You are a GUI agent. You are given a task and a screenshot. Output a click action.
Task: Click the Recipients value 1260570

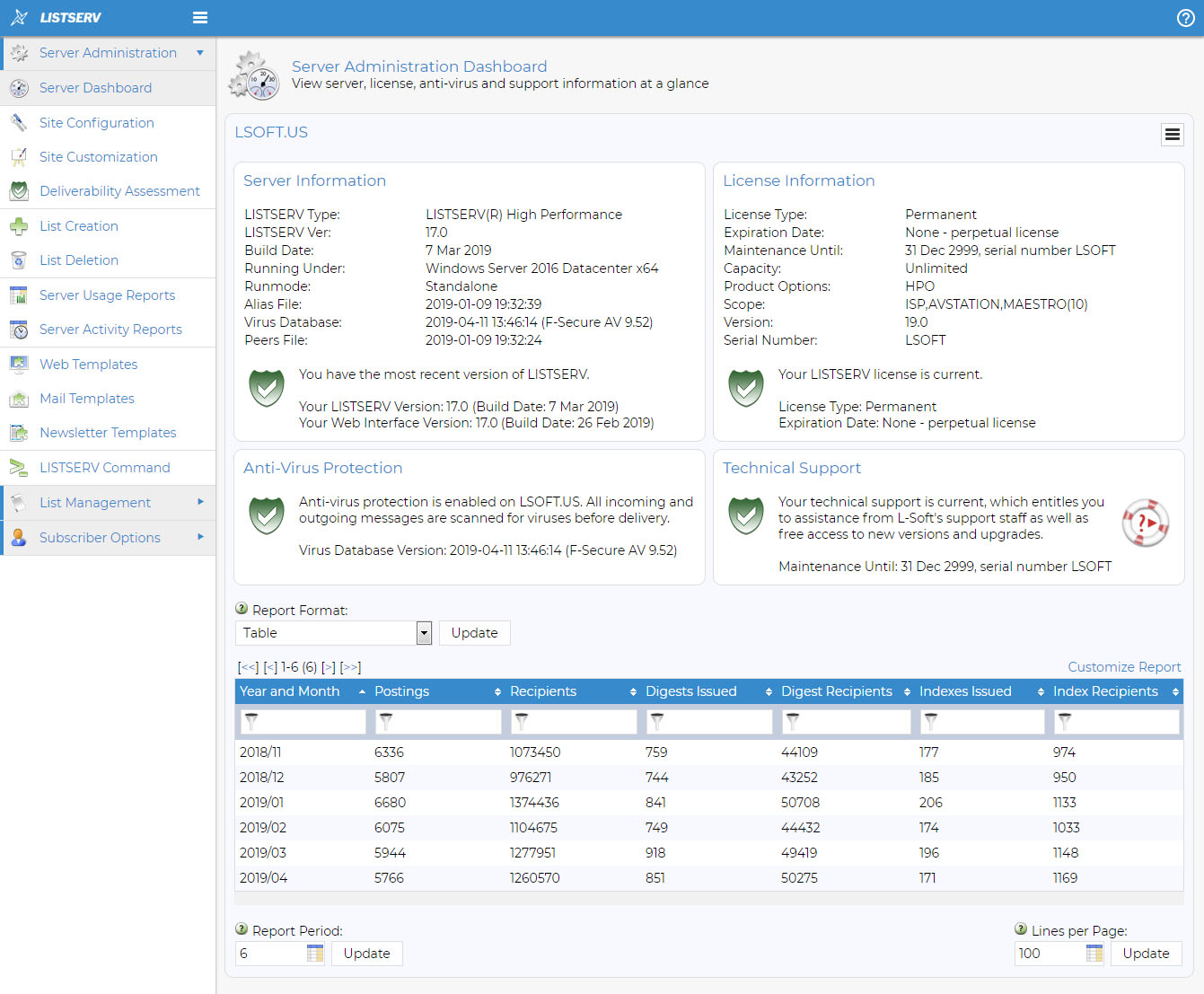tap(534, 878)
